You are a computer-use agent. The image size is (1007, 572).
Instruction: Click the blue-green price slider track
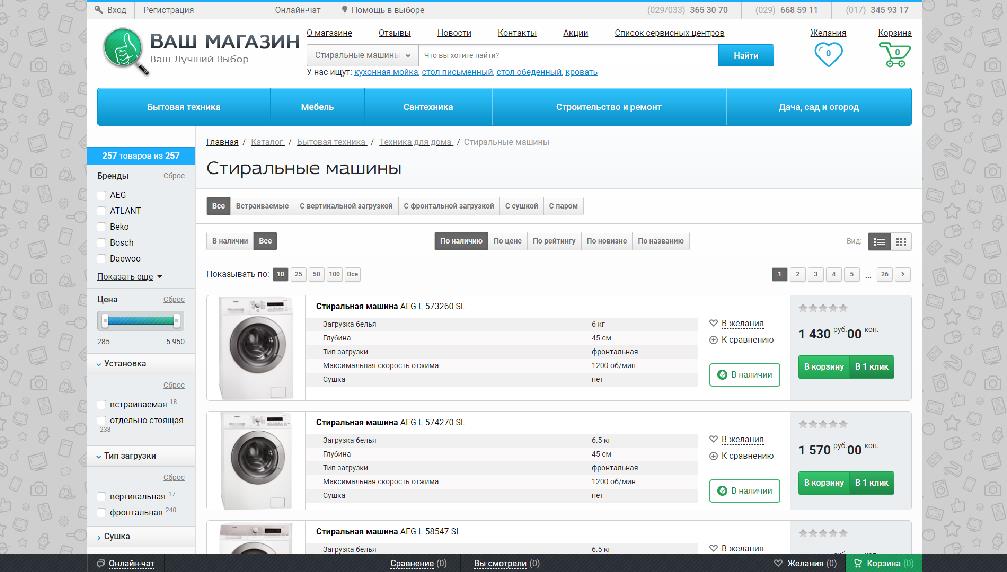tap(141, 321)
